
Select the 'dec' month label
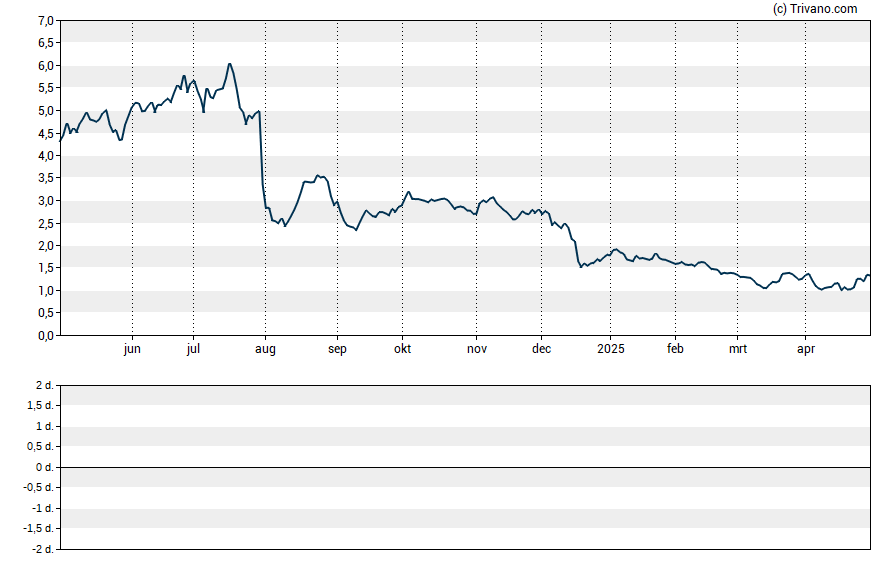click(541, 349)
